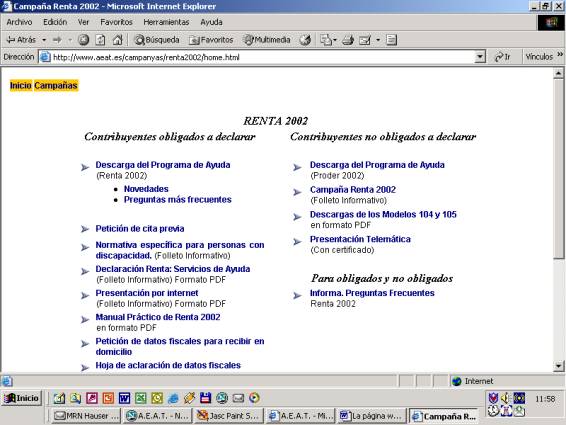Screen dimensions: 566x425
Task: Click the envelope quick launch icon
Action: click(238, 398)
